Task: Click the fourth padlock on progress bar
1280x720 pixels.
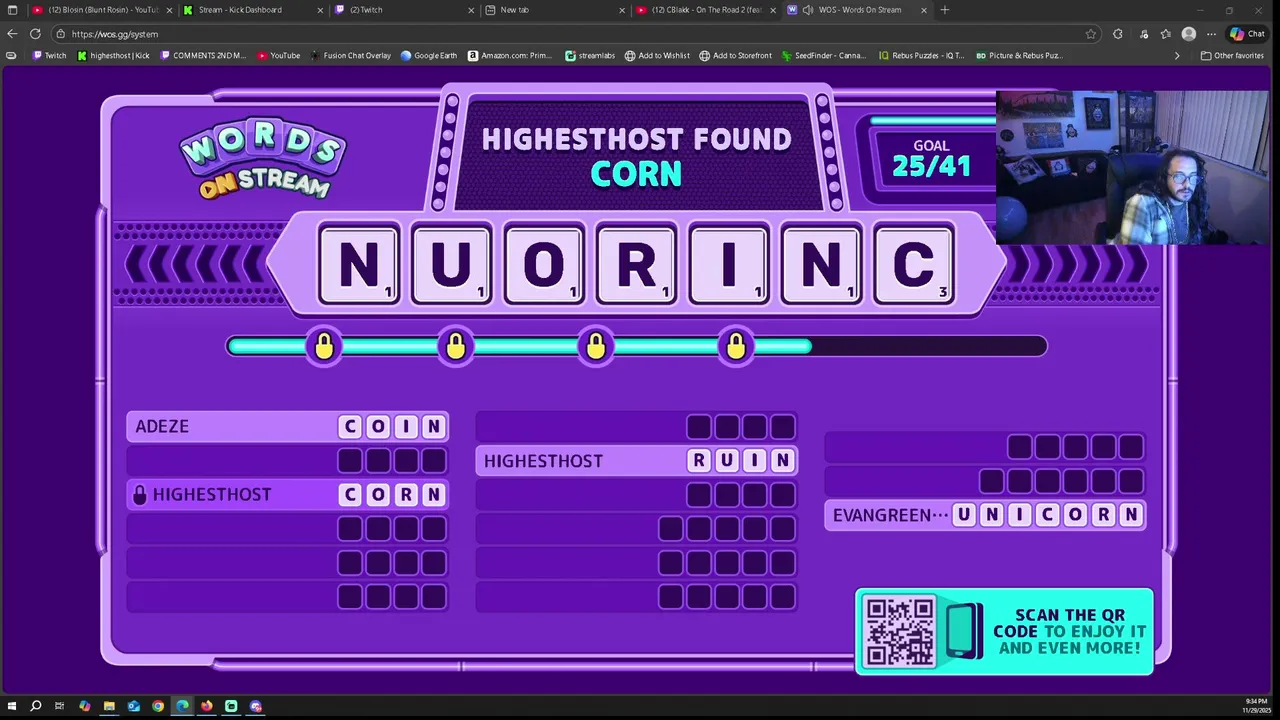Action: pyautogui.click(x=736, y=346)
